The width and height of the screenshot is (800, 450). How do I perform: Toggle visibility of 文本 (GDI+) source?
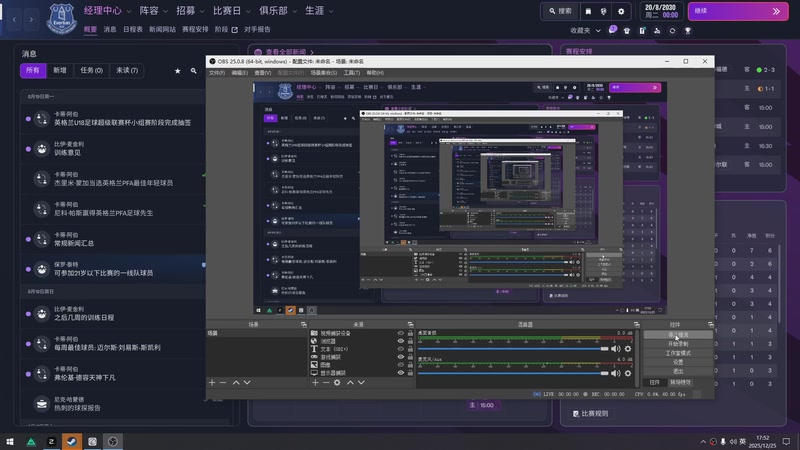401,349
